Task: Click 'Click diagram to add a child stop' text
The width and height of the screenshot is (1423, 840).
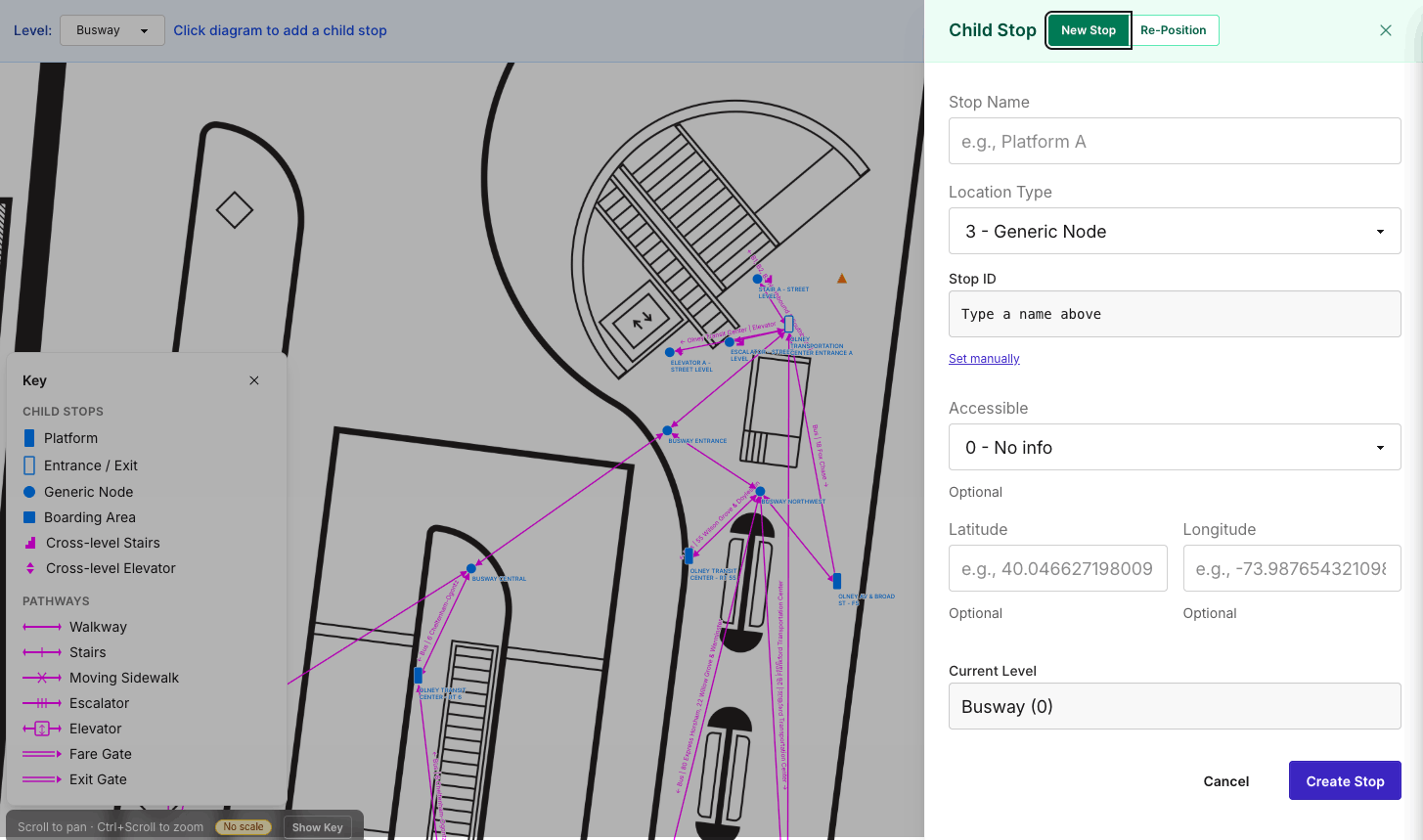Action: tap(280, 30)
